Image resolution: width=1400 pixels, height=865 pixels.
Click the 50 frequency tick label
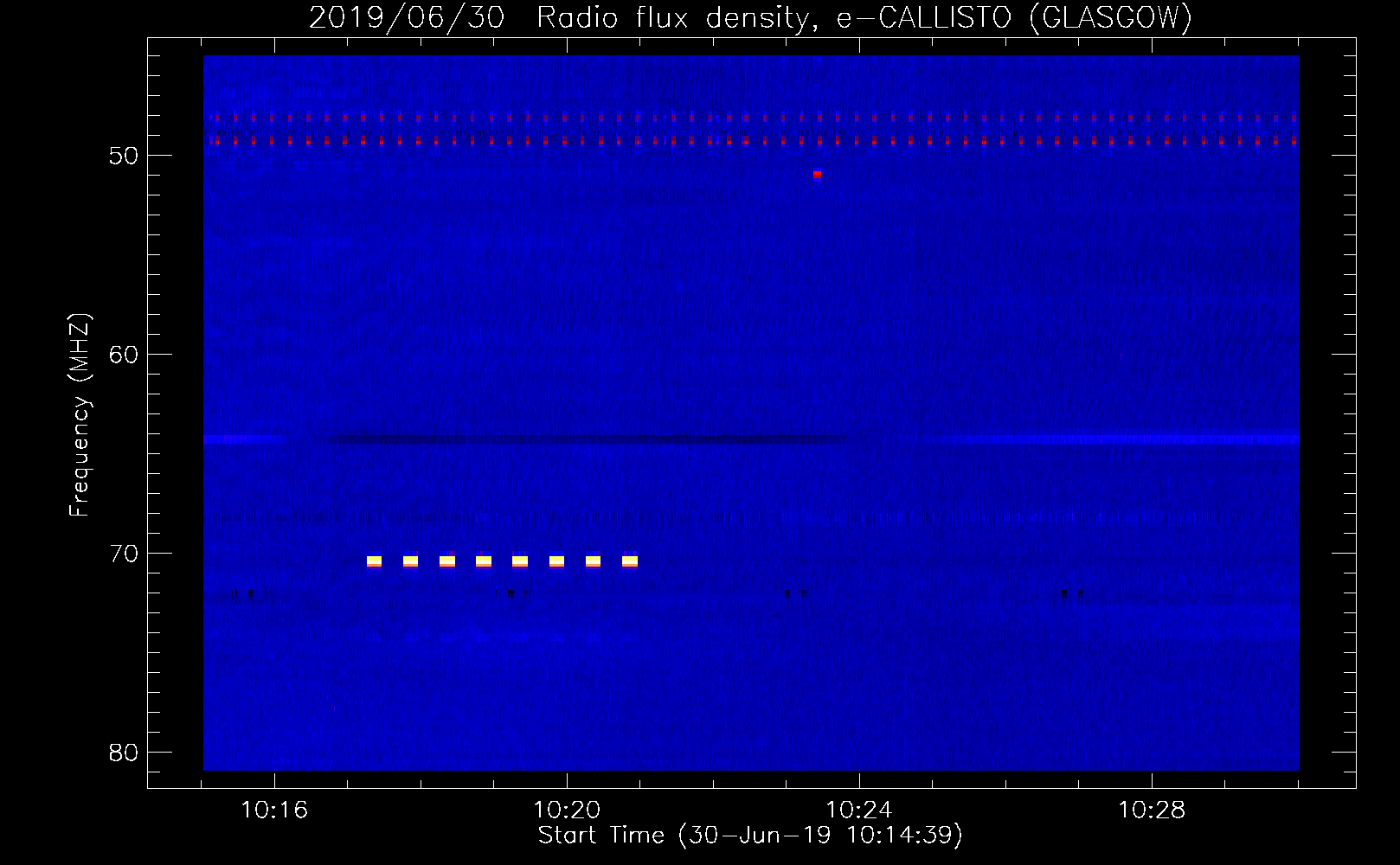coord(124,156)
